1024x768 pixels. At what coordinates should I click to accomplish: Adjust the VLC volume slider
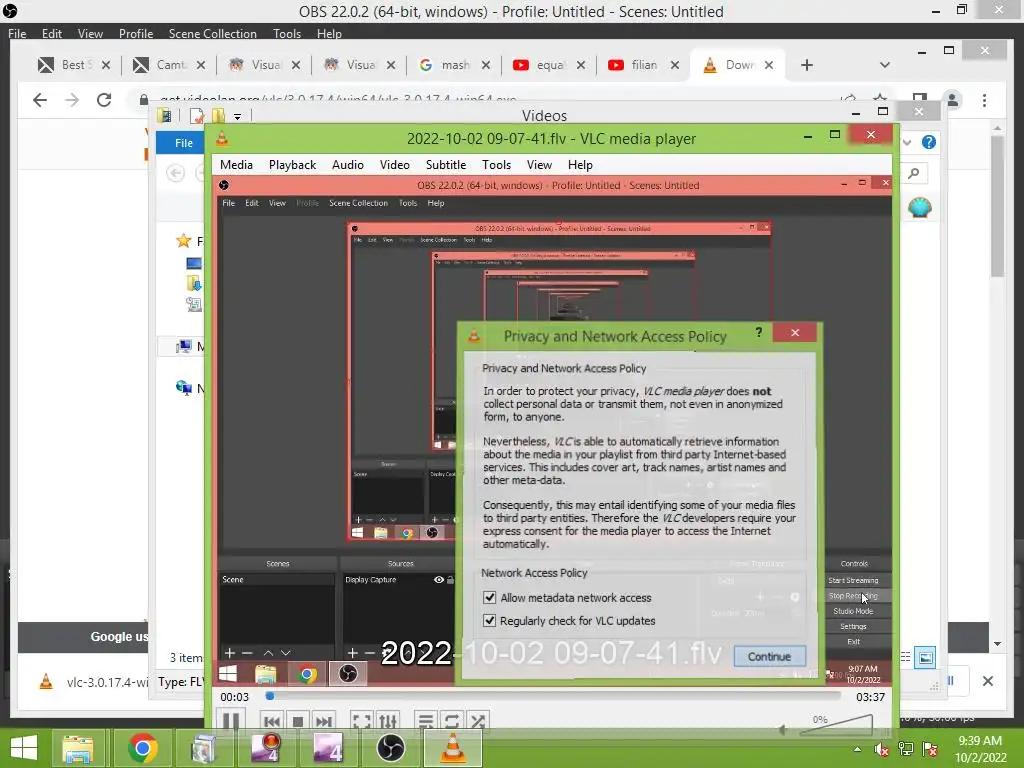[x=837, y=725]
